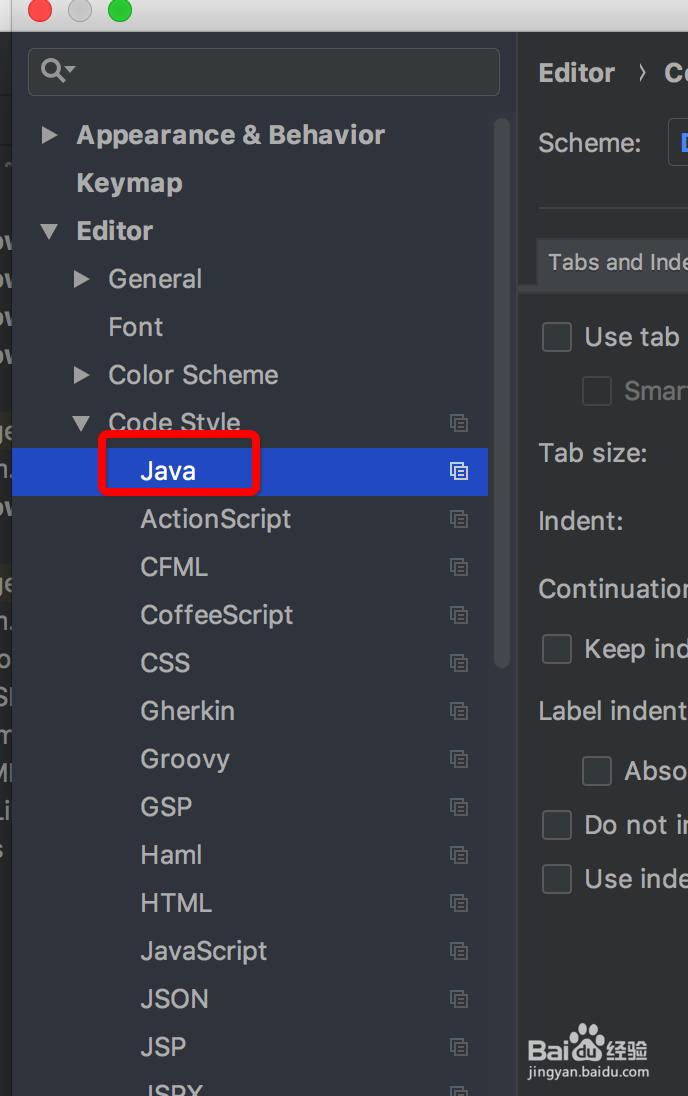Viewport: 688px width, 1096px height.
Task: Focus the settings search field
Action: click(x=280, y=72)
